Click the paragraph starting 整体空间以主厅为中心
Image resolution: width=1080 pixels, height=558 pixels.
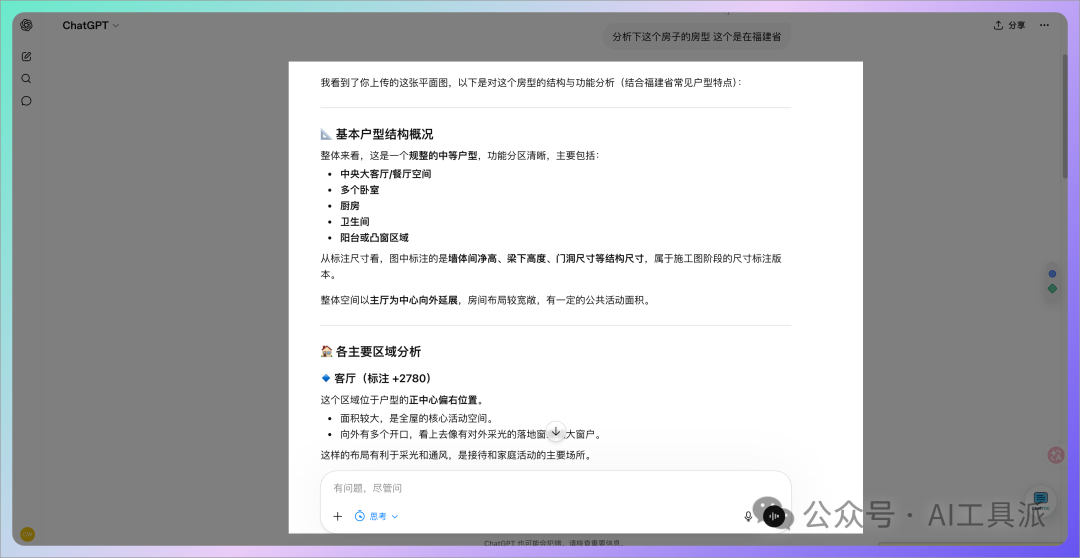click(486, 300)
